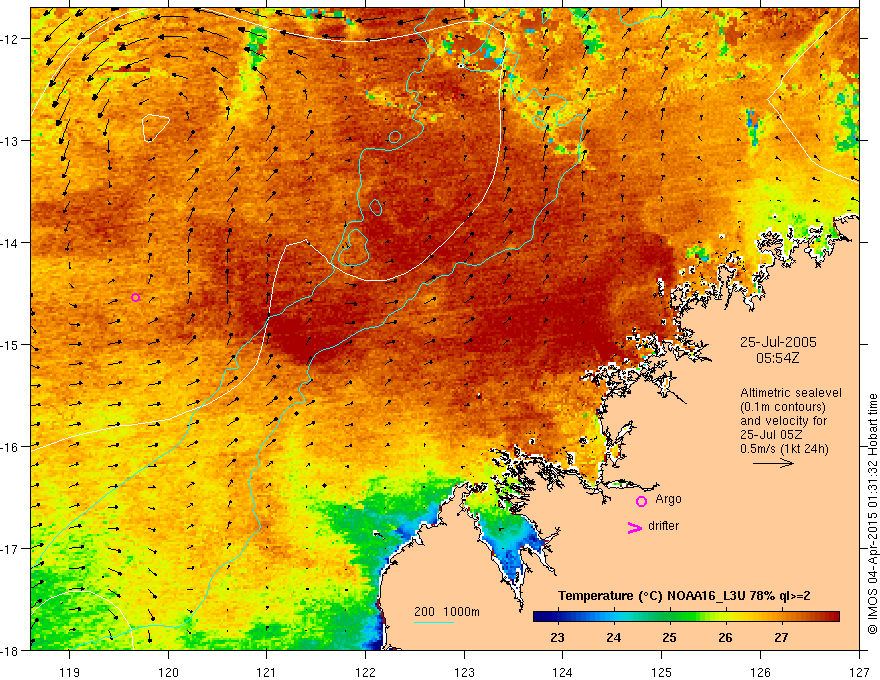Click the vertical IMOS copyright timestamp text

pos(872,513)
